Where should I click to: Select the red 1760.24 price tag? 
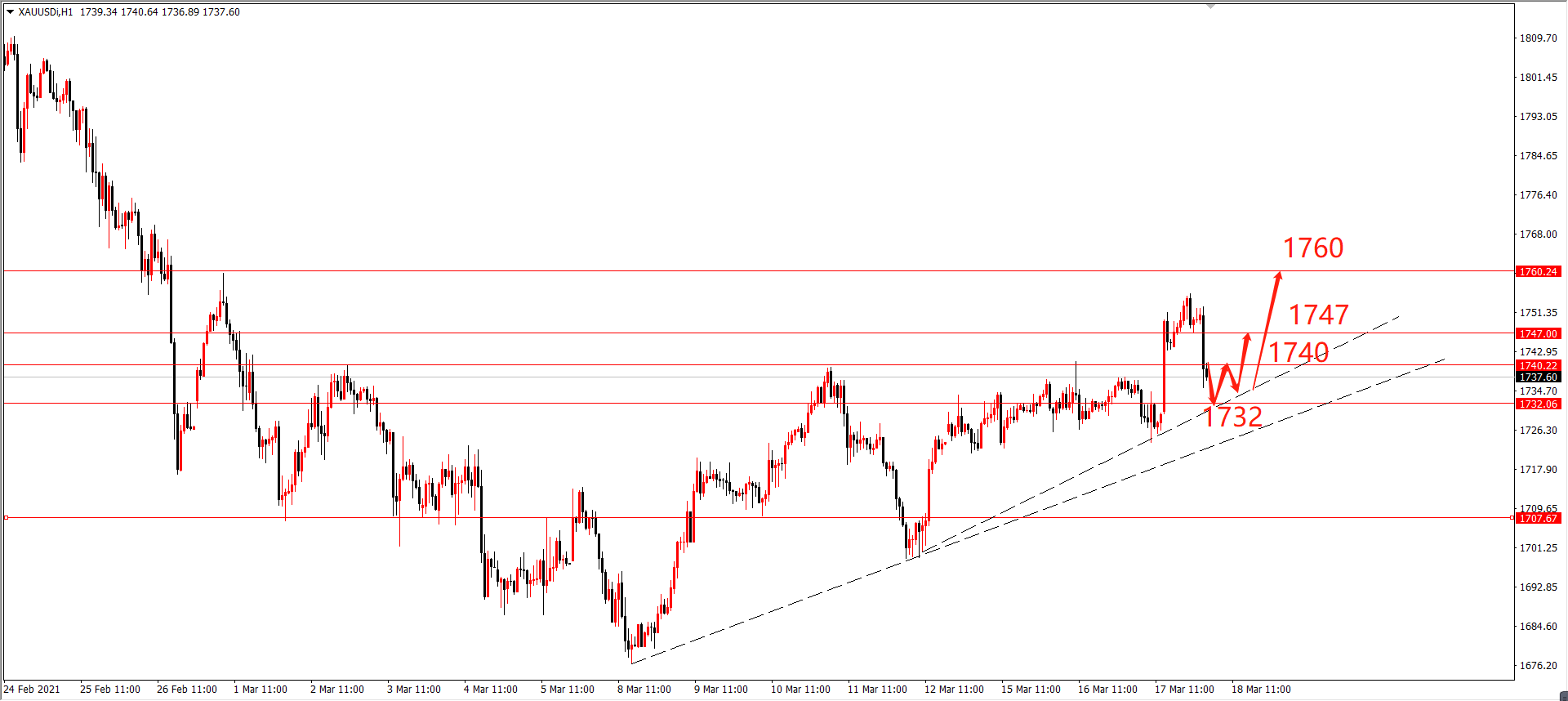click(1539, 271)
